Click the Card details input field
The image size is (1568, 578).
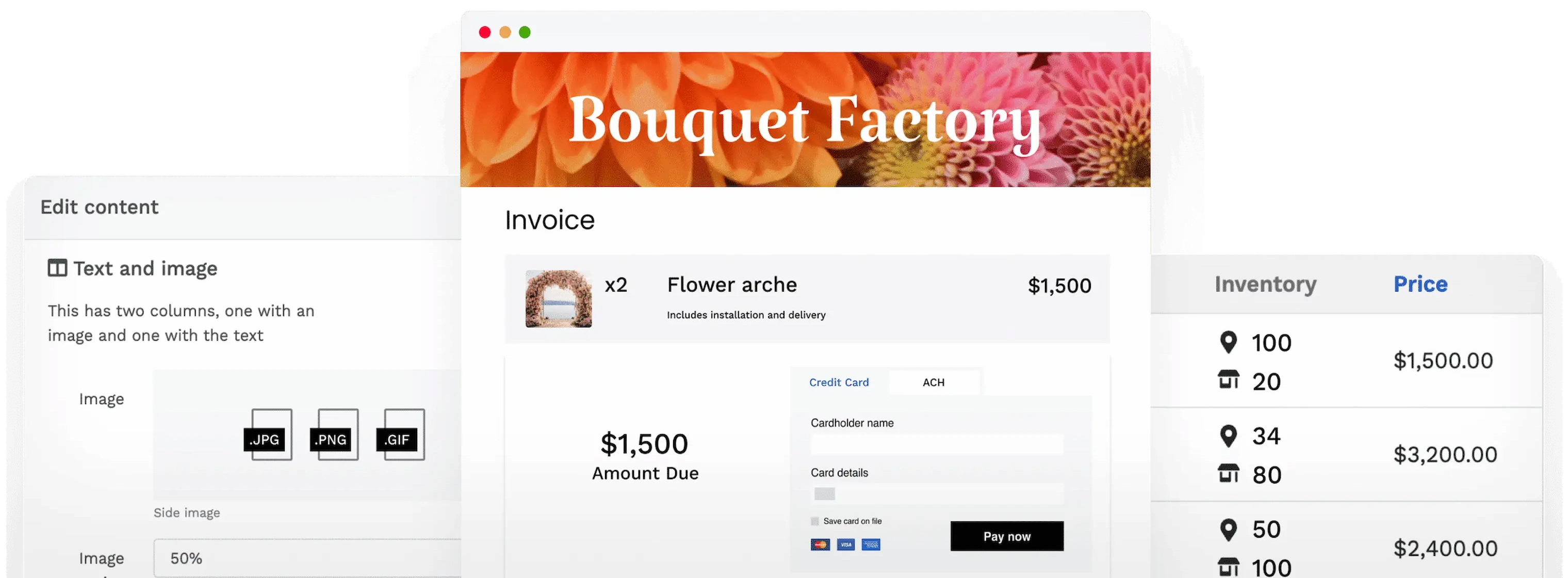tap(937, 493)
